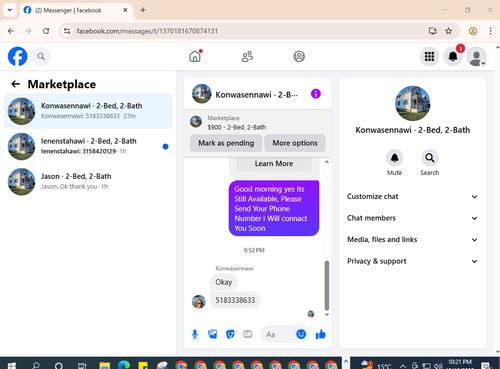Click the chat scroll up arrow
The height and width of the screenshot is (369, 500).
pyautogui.click(x=327, y=162)
